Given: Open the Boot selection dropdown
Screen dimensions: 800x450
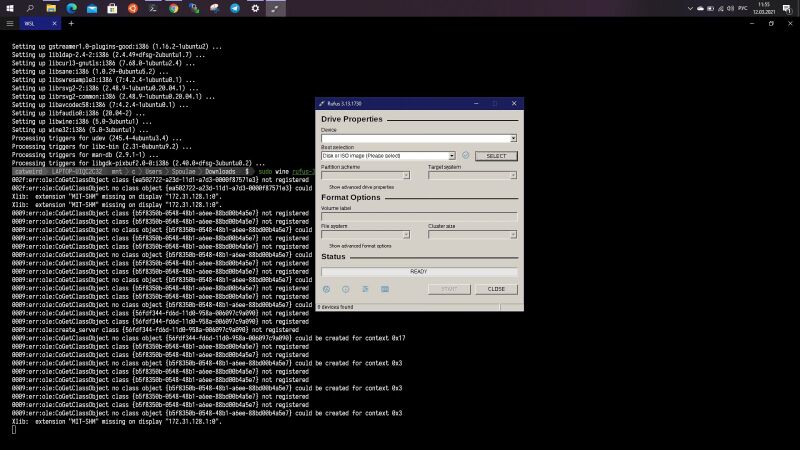Looking at the screenshot, I should click(388, 156).
